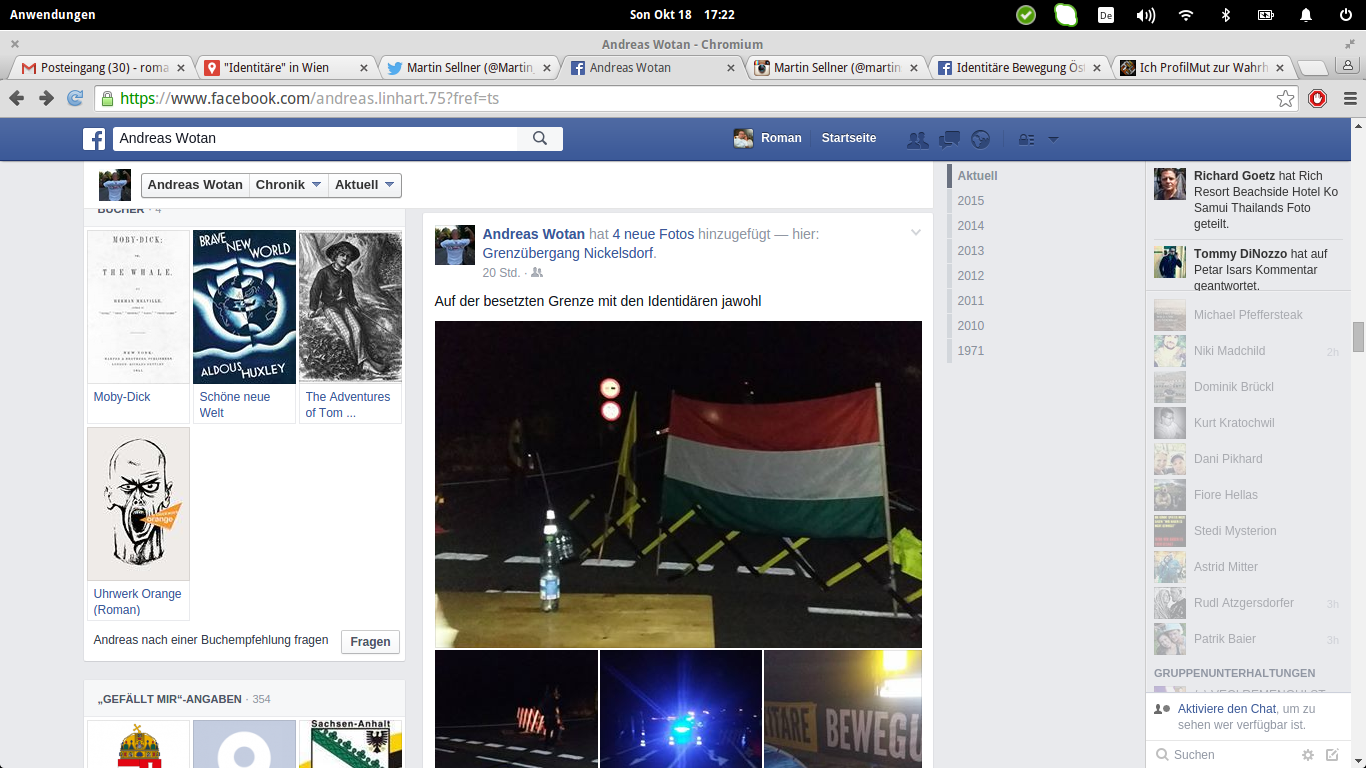Image resolution: width=1366 pixels, height=768 pixels.
Task: Open notifications globe icon
Action: coord(980,140)
